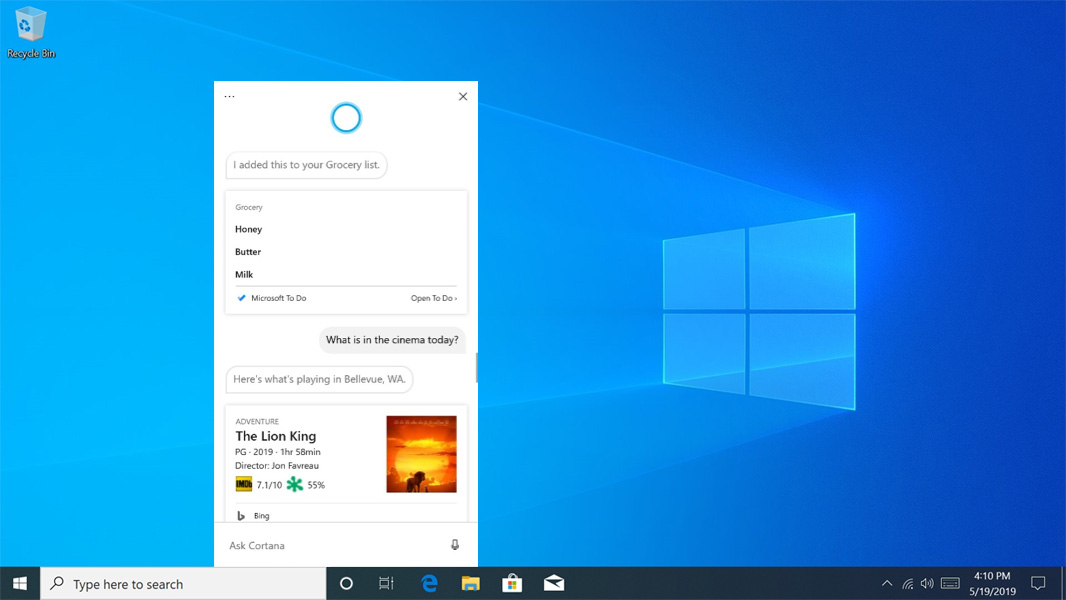The height and width of the screenshot is (600, 1066).
Task: View The Lion King poster thumbnail
Action: point(422,454)
